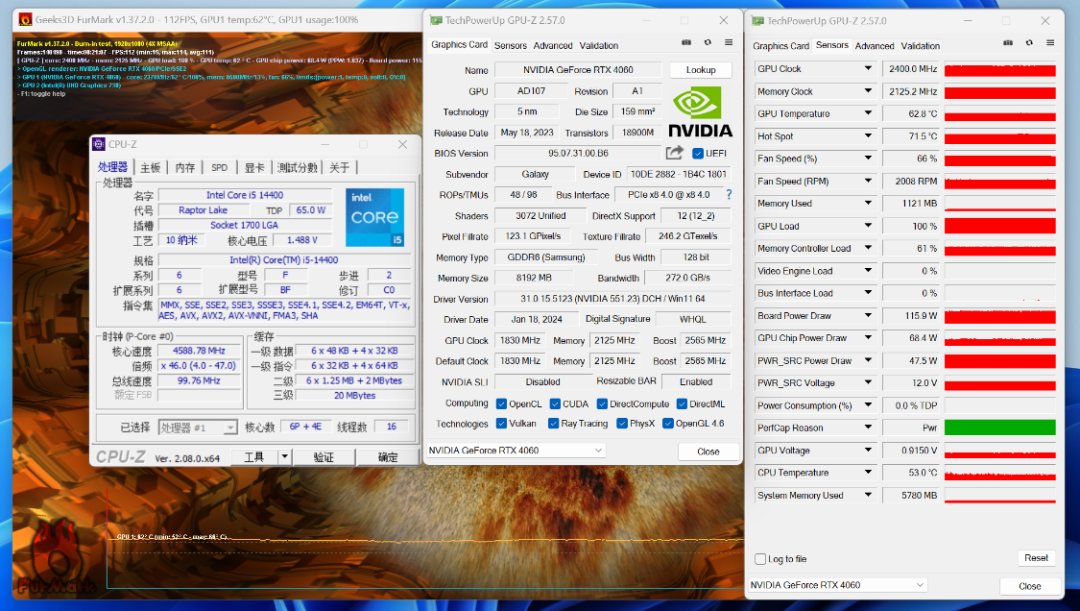
Task: Toggle the OpenGL 4.6 checkbox
Action: coord(667,424)
